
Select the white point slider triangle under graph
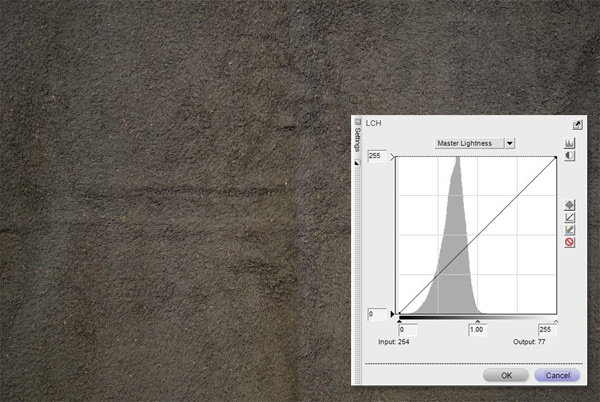coord(556,321)
